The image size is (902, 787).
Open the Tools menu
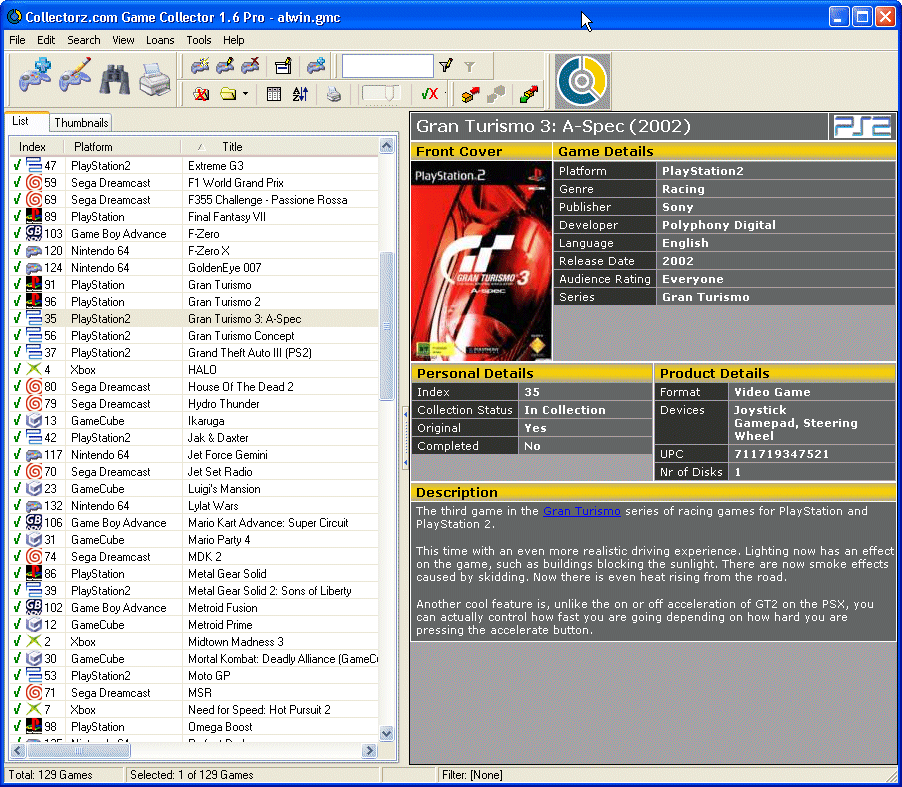pyautogui.click(x=198, y=40)
